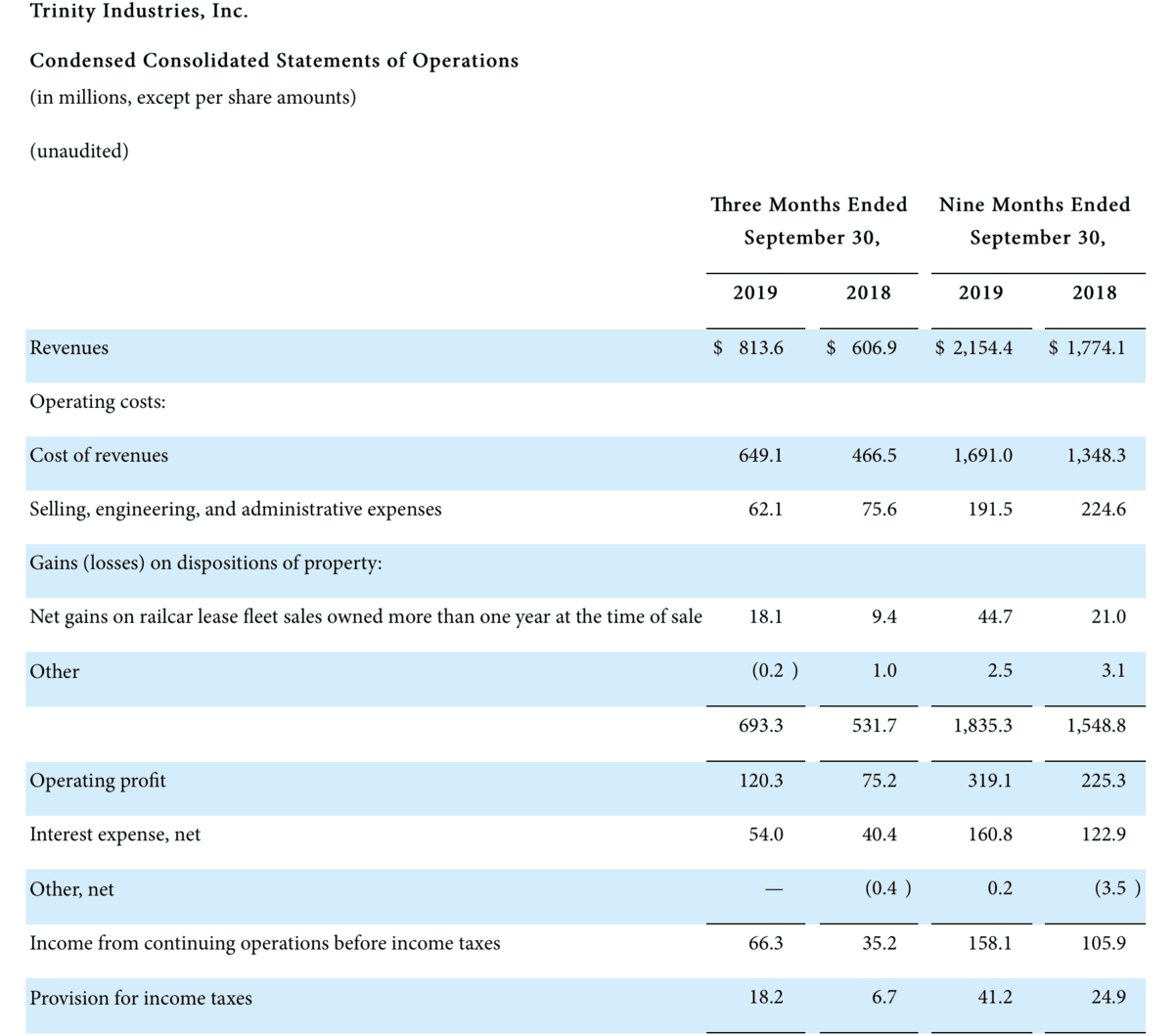Viewport: 1174px width, 1036px height.
Task: Select 'Net gains on railcar lease fleet sales' label
Action: coord(366,617)
